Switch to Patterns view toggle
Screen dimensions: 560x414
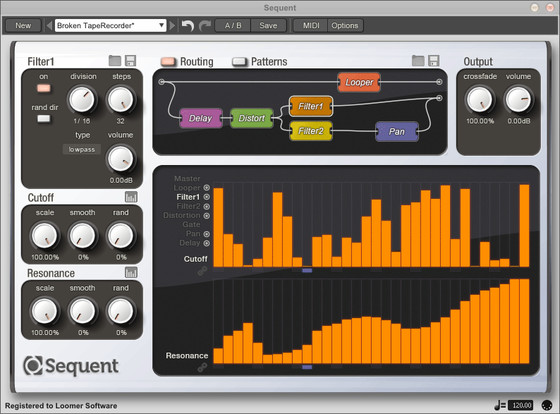point(239,62)
